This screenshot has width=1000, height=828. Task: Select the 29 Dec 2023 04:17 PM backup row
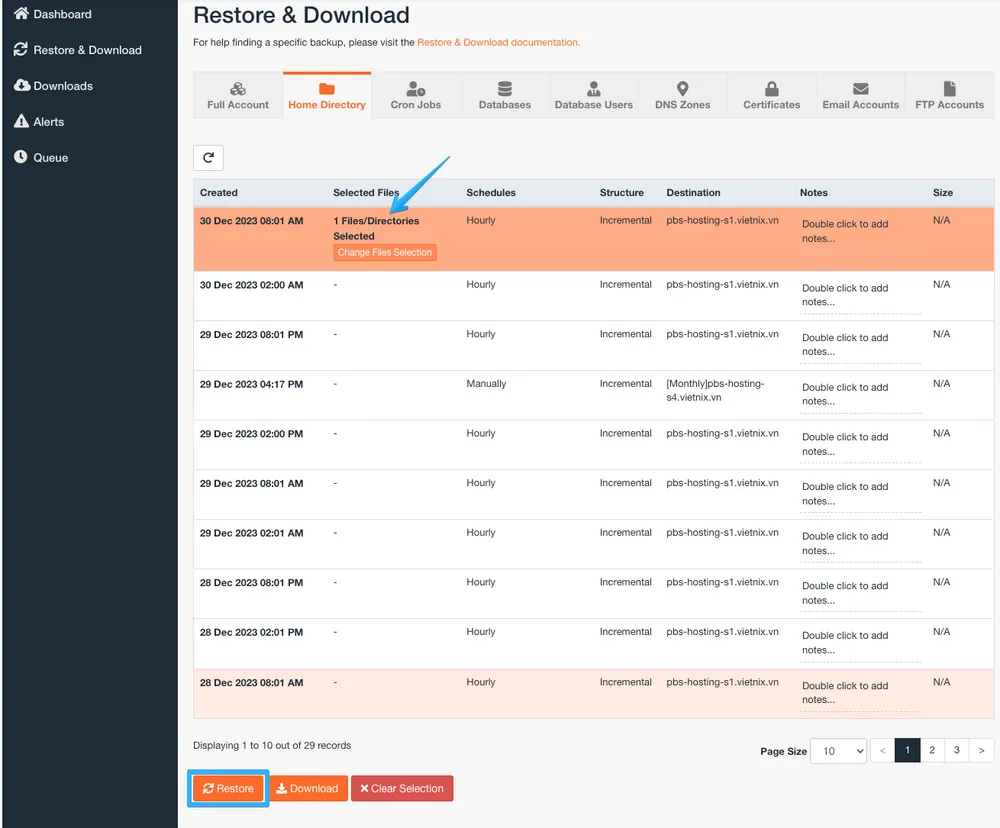point(251,384)
